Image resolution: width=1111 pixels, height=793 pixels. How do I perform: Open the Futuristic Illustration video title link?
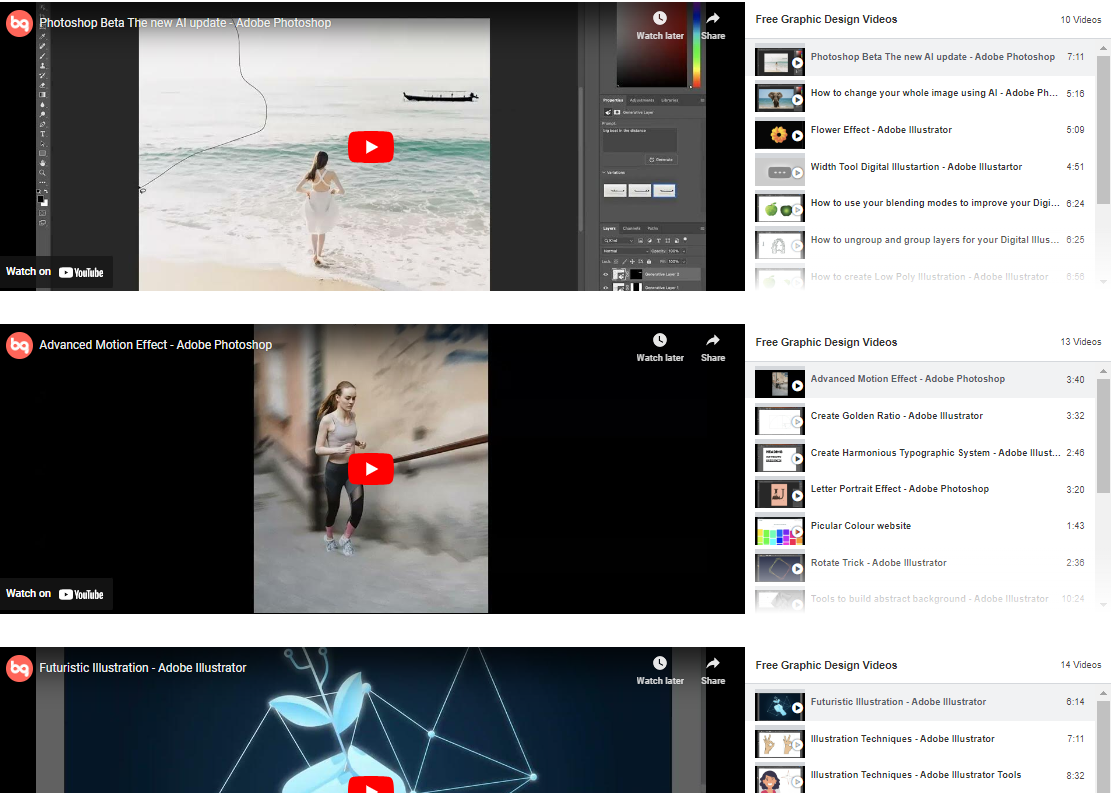[x=142, y=668]
